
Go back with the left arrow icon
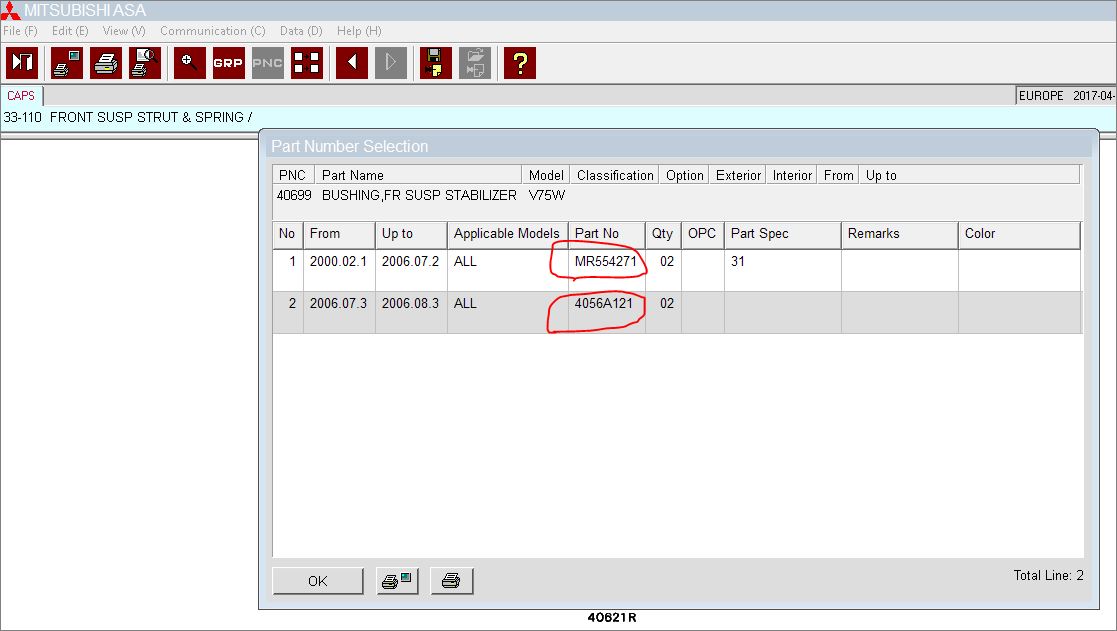[x=351, y=63]
